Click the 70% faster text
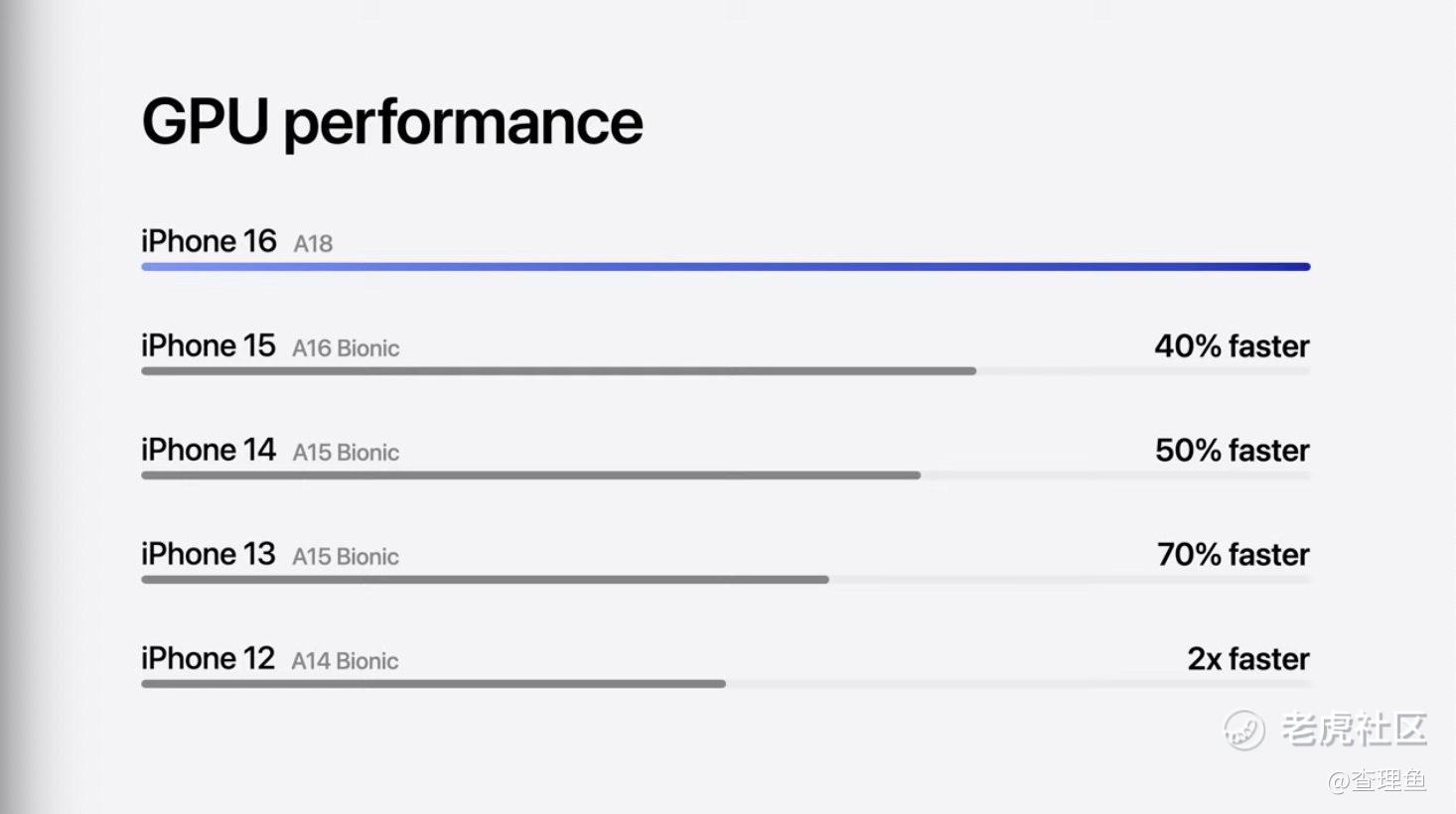The width and height of the screenshot is (1456, 814). [1233, 555]
